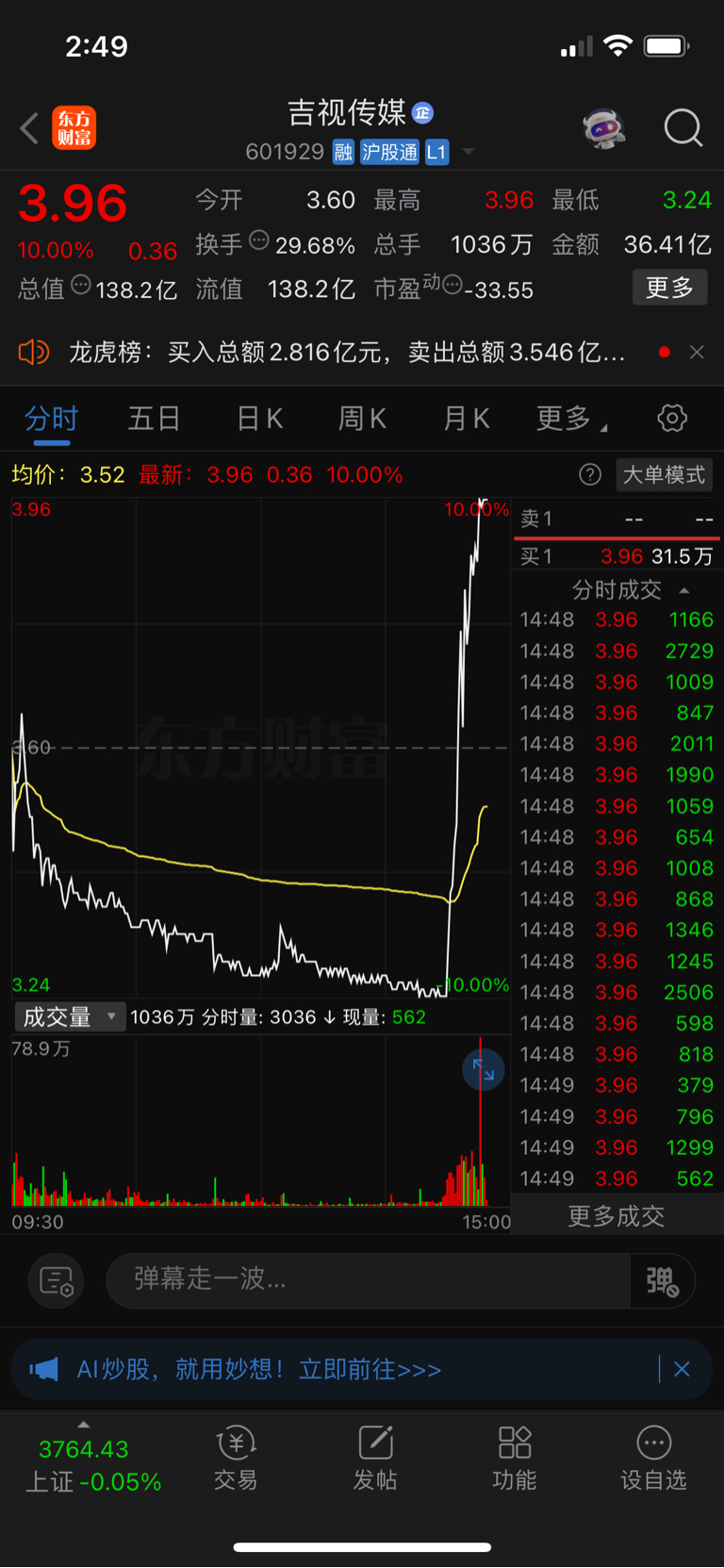Open 发帖 post composer icon

375,1459
